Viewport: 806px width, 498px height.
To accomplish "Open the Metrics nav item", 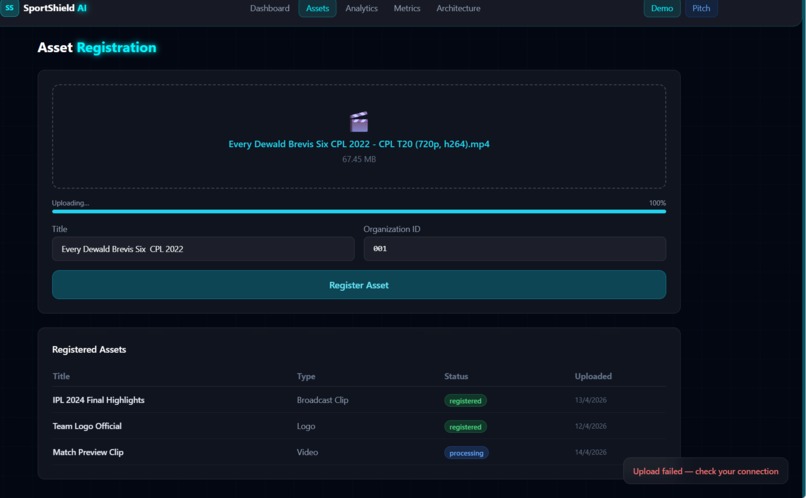I will [407, 8].
